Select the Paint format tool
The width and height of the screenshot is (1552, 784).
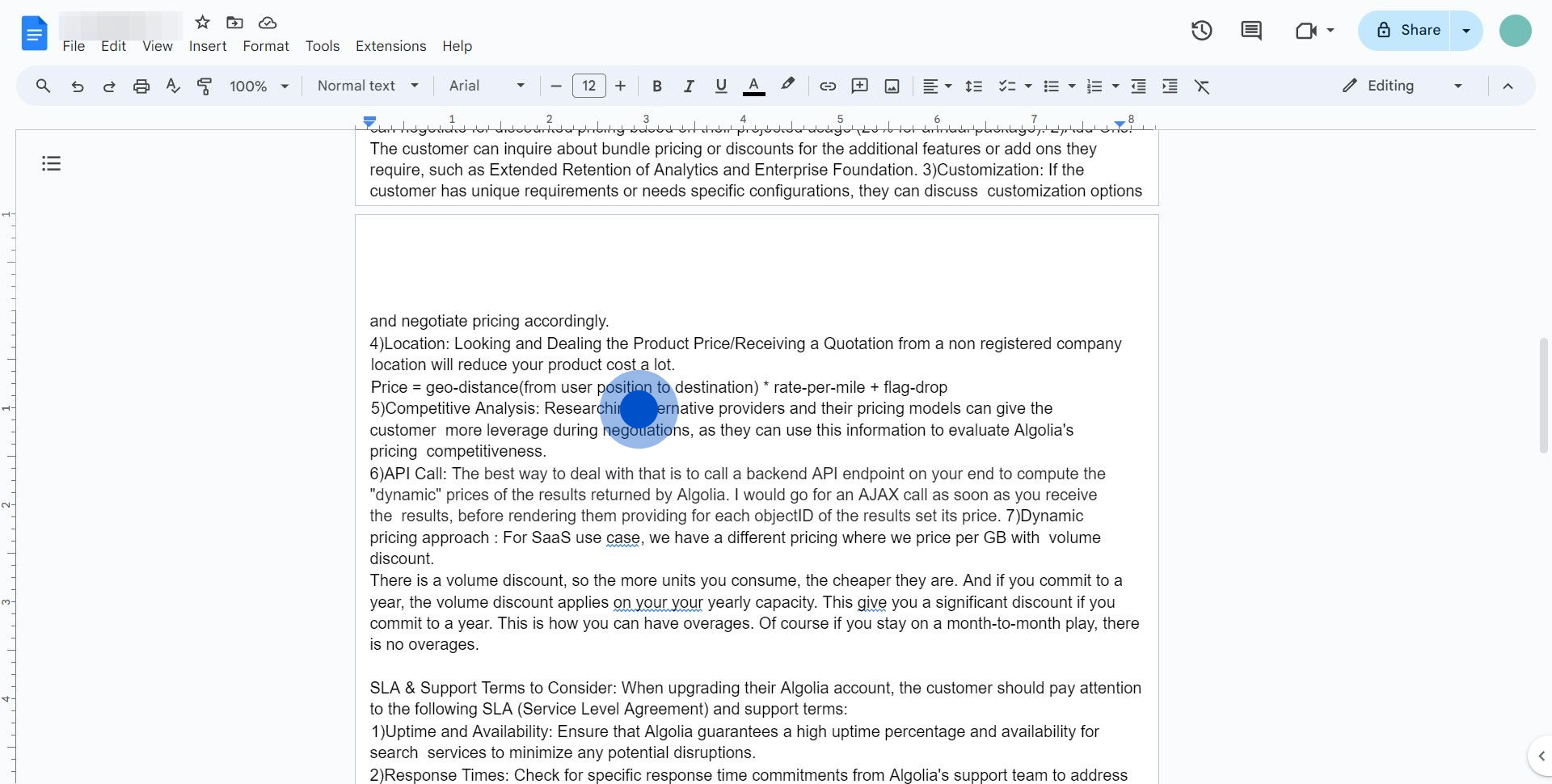coord(205,86)
